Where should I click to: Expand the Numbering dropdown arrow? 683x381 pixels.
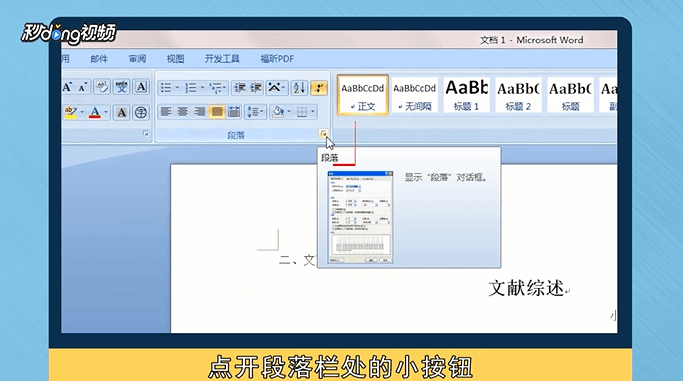pos(202,88)
